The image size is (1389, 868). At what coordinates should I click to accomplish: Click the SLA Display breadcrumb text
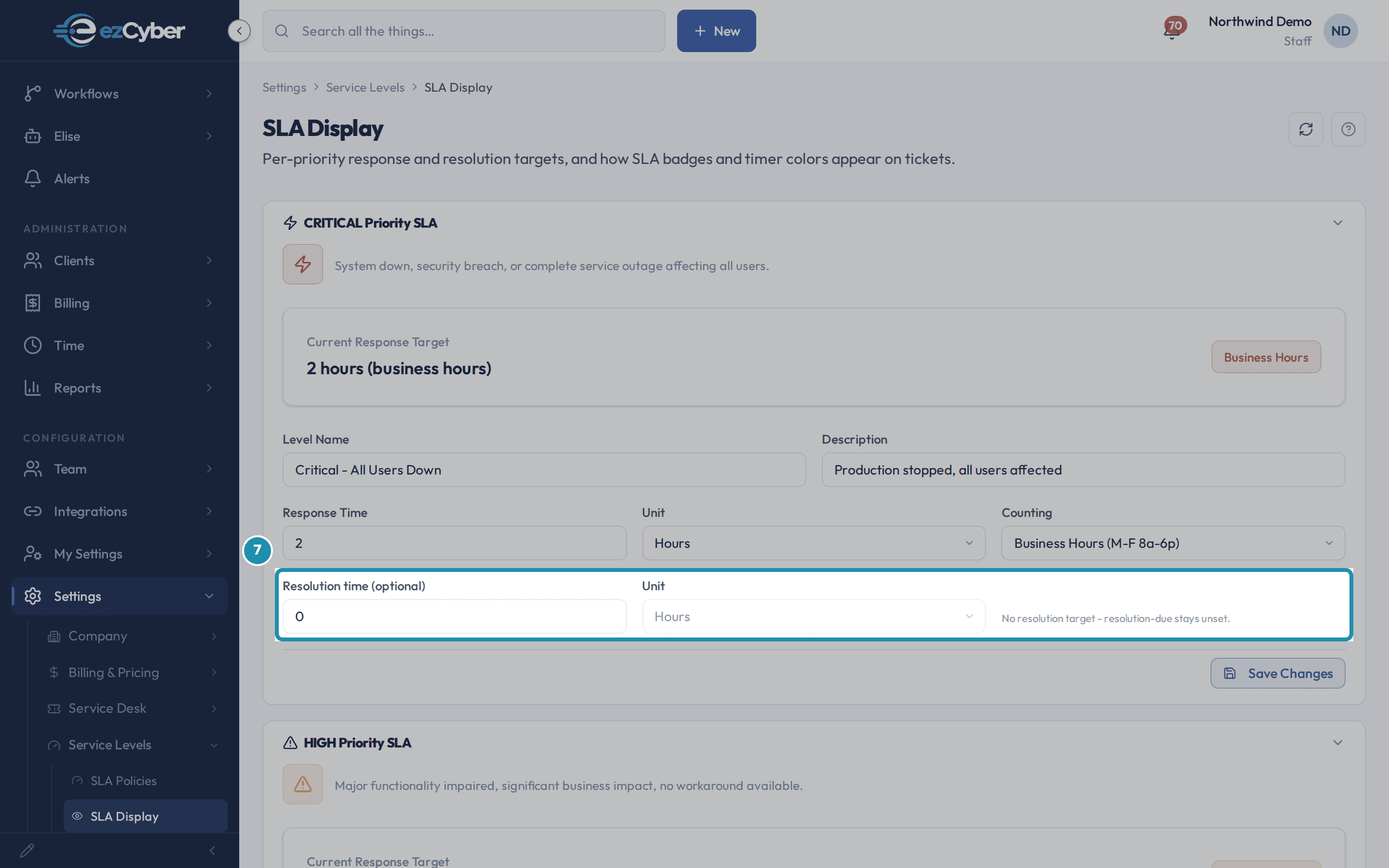(x=458, y=87)
